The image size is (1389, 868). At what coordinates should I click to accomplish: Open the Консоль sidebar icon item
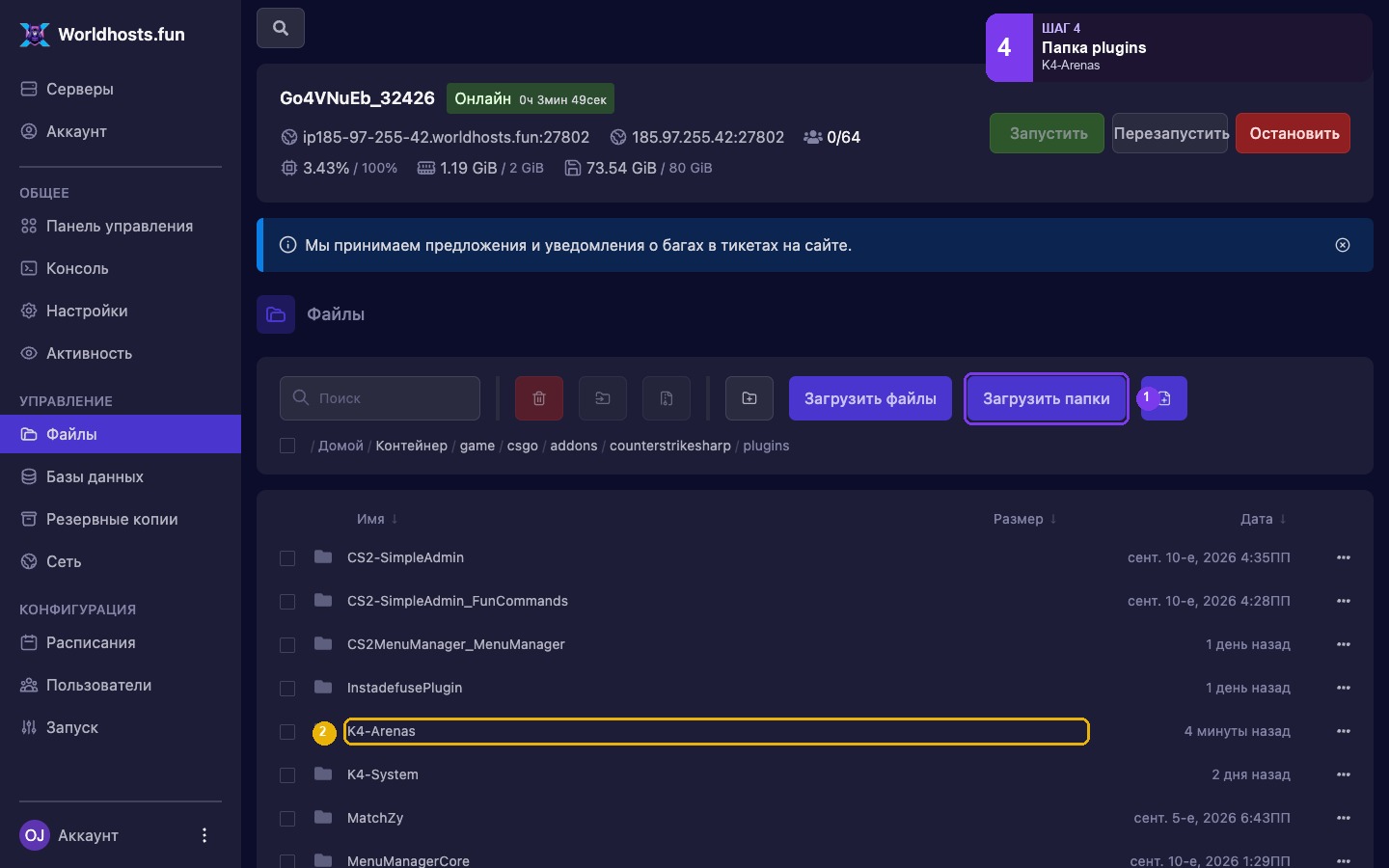[29, 268]
